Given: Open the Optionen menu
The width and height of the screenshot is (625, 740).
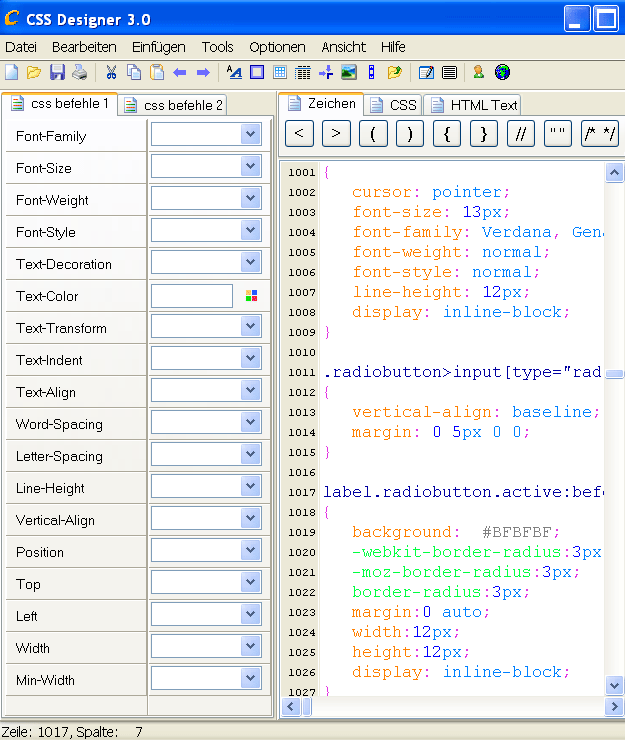Looking at the screenshot, I should (x=277, y=47).
